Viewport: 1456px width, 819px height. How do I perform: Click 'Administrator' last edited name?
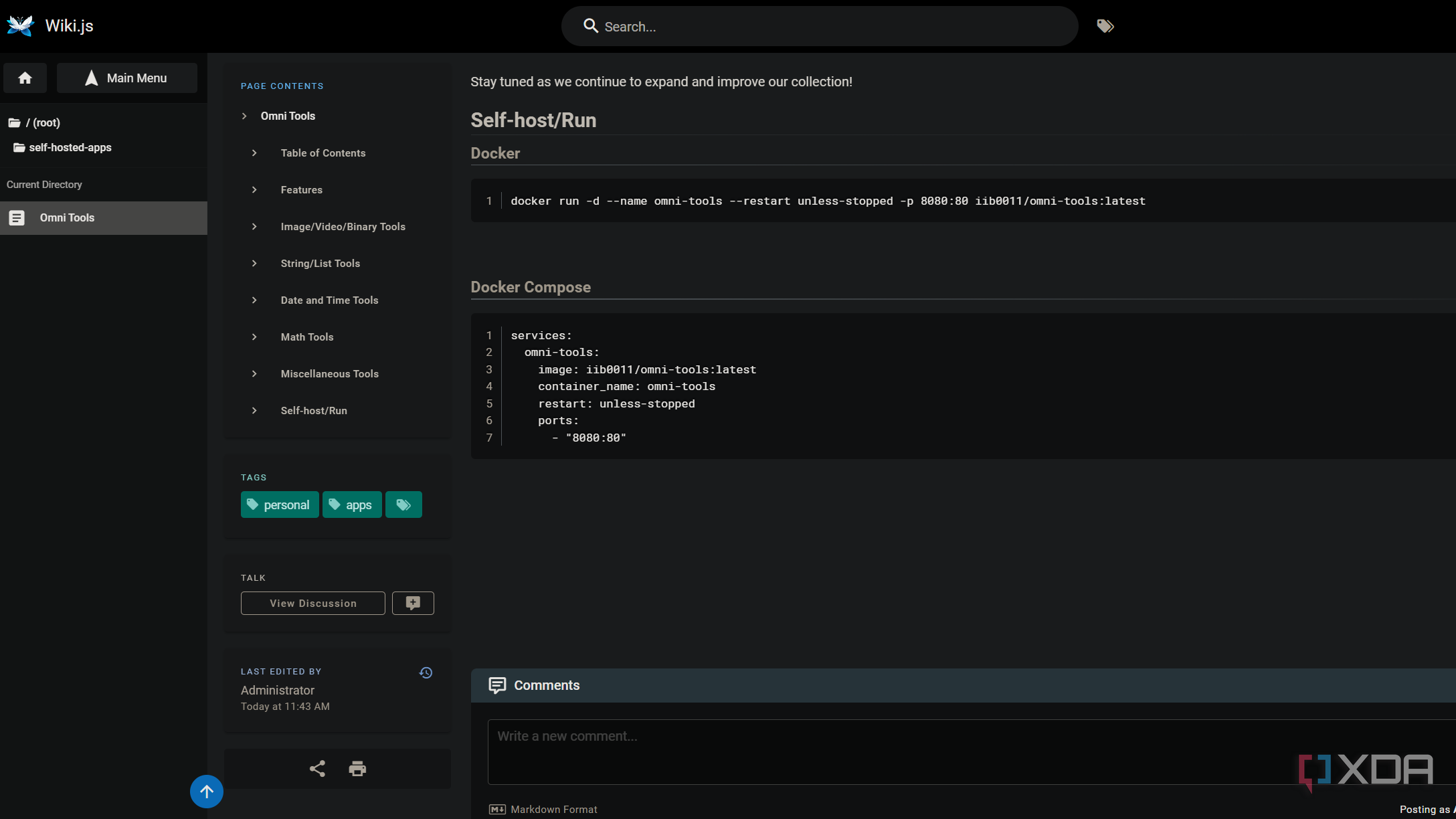coord(278,690)
